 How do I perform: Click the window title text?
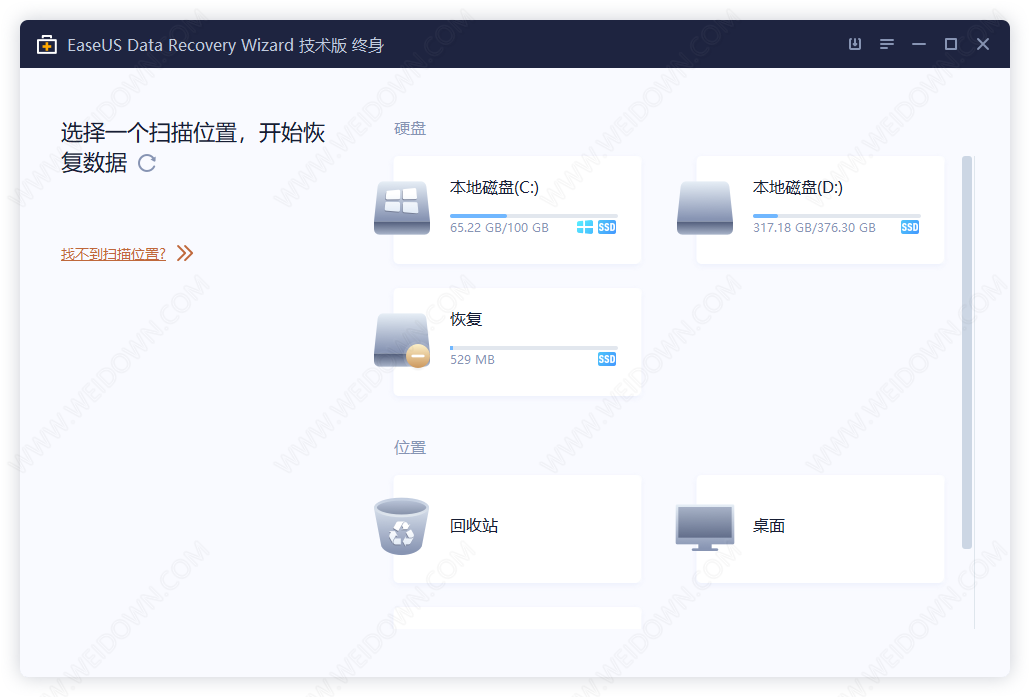pos(225,45)
